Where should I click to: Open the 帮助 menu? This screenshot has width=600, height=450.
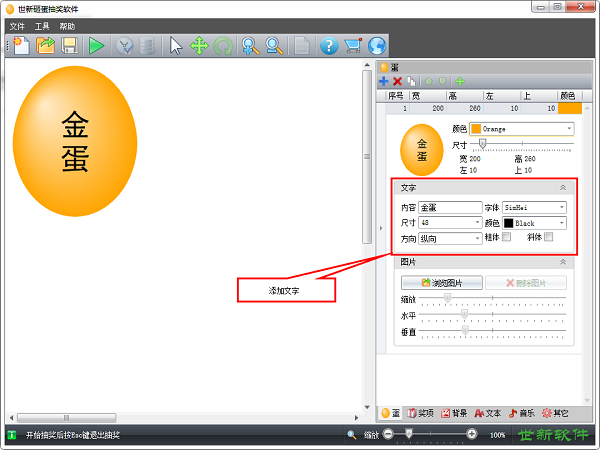click(67, 26)
